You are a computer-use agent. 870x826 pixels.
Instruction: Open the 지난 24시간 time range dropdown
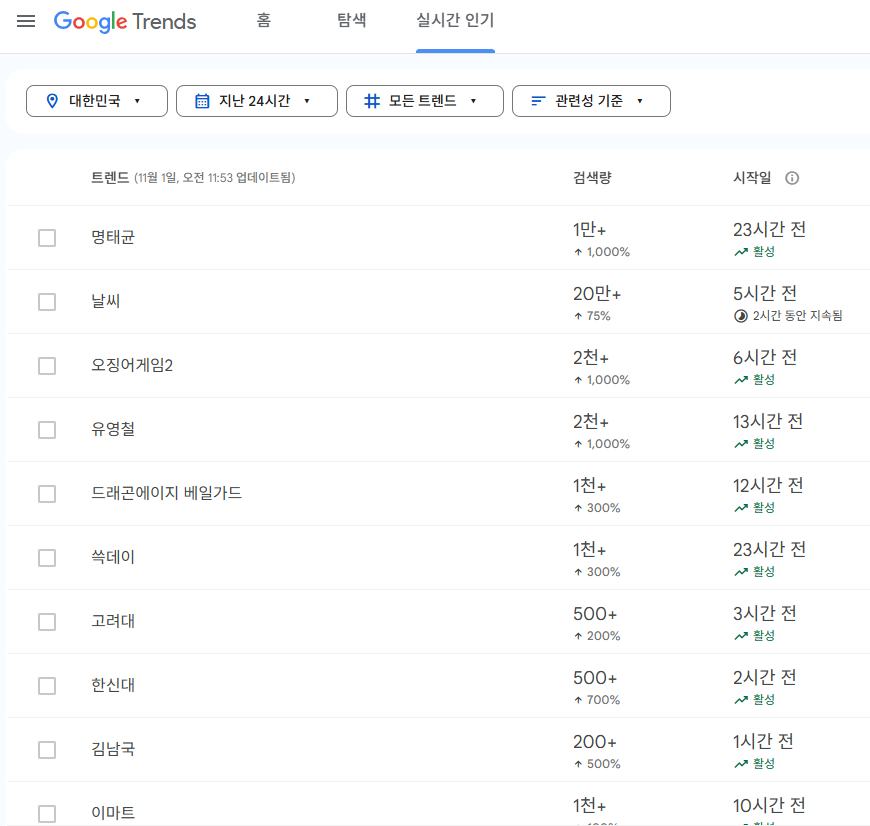coord(257,101)
